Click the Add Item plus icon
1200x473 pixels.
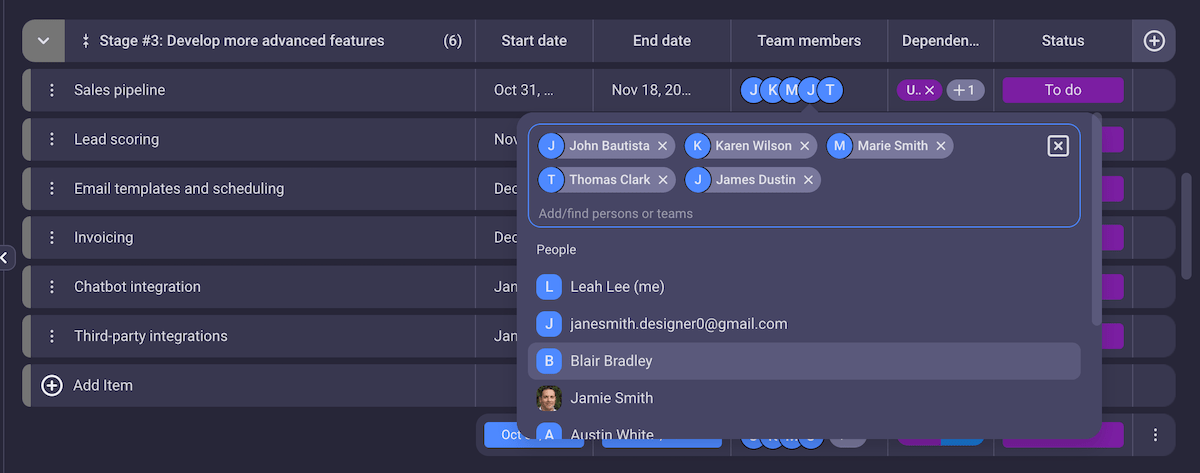coord(52,385)
